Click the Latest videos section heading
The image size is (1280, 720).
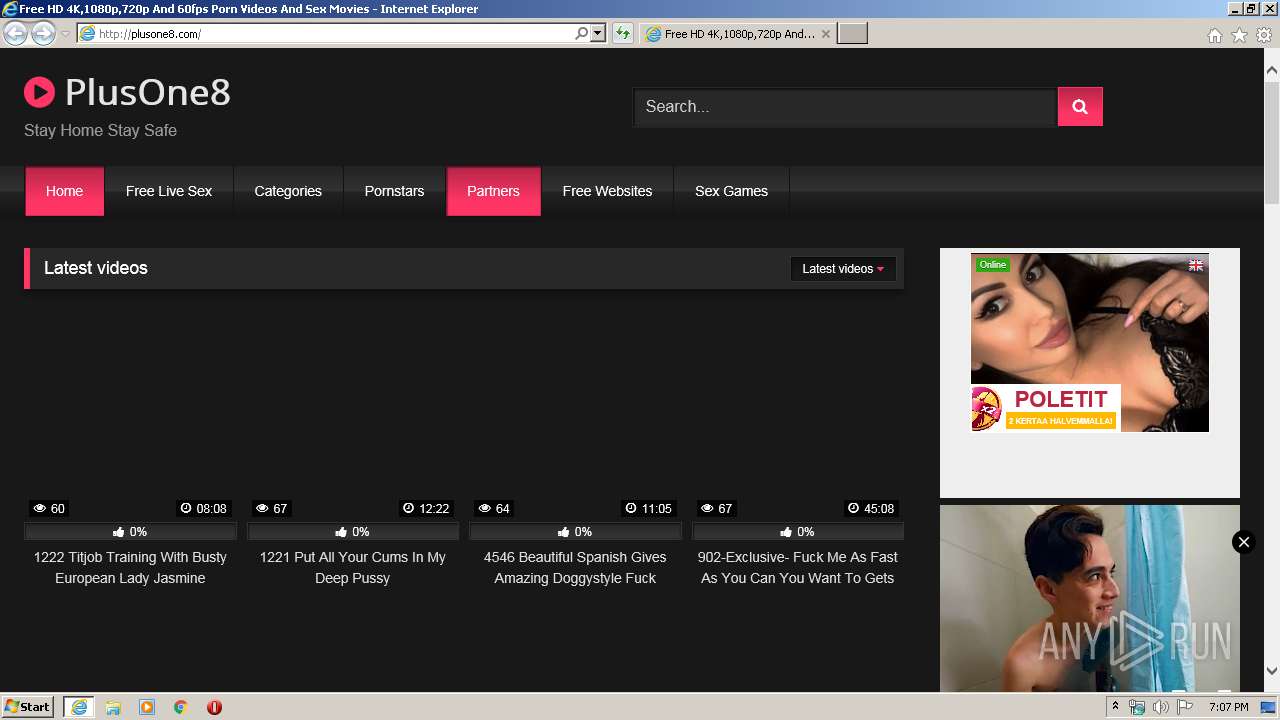(96, 268)
